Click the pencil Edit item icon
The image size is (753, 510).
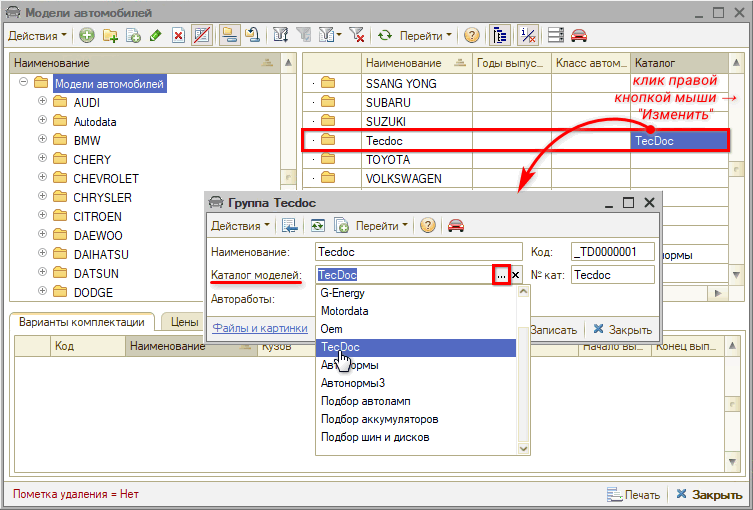point(155,35)
